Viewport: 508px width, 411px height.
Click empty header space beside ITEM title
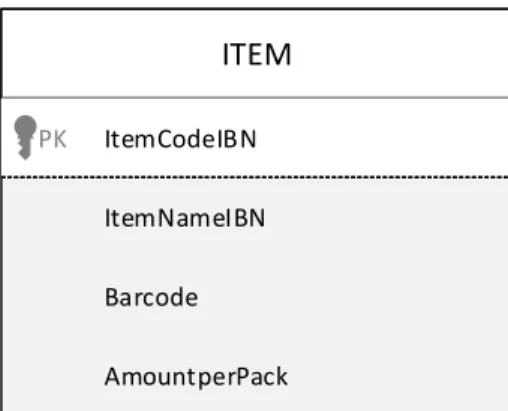point(400,55)
